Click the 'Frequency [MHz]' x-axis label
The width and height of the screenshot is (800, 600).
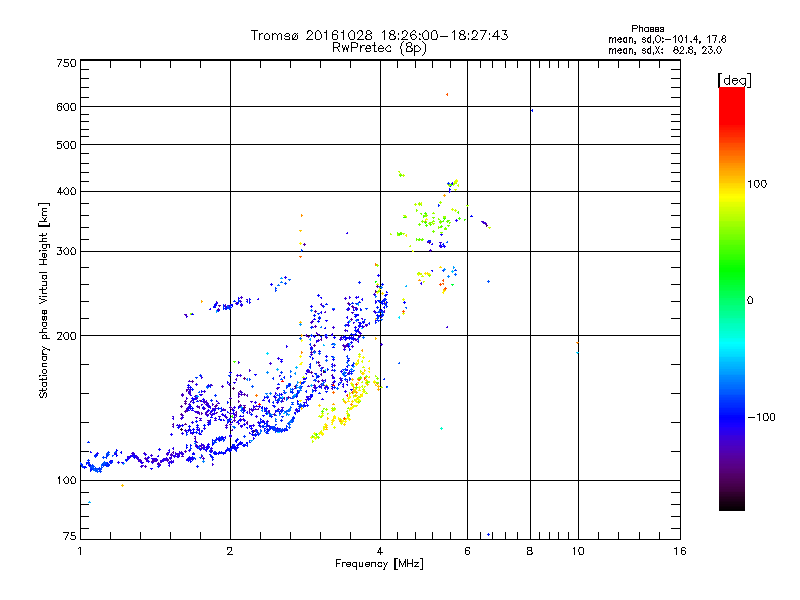click(379, 564)
